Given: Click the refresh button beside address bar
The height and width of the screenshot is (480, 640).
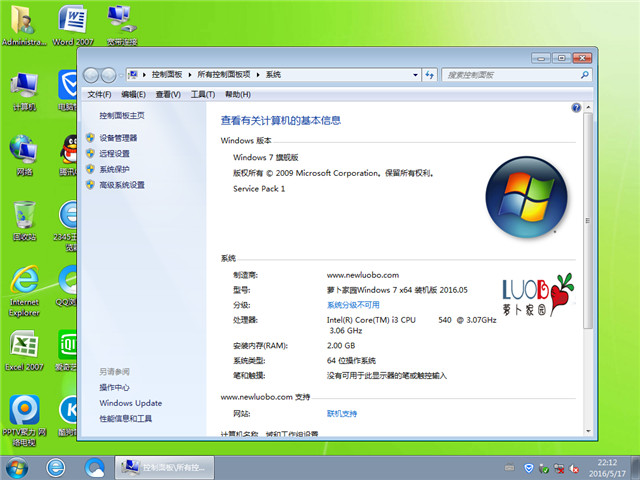Looking at the screenshot, I should (429, 75).
